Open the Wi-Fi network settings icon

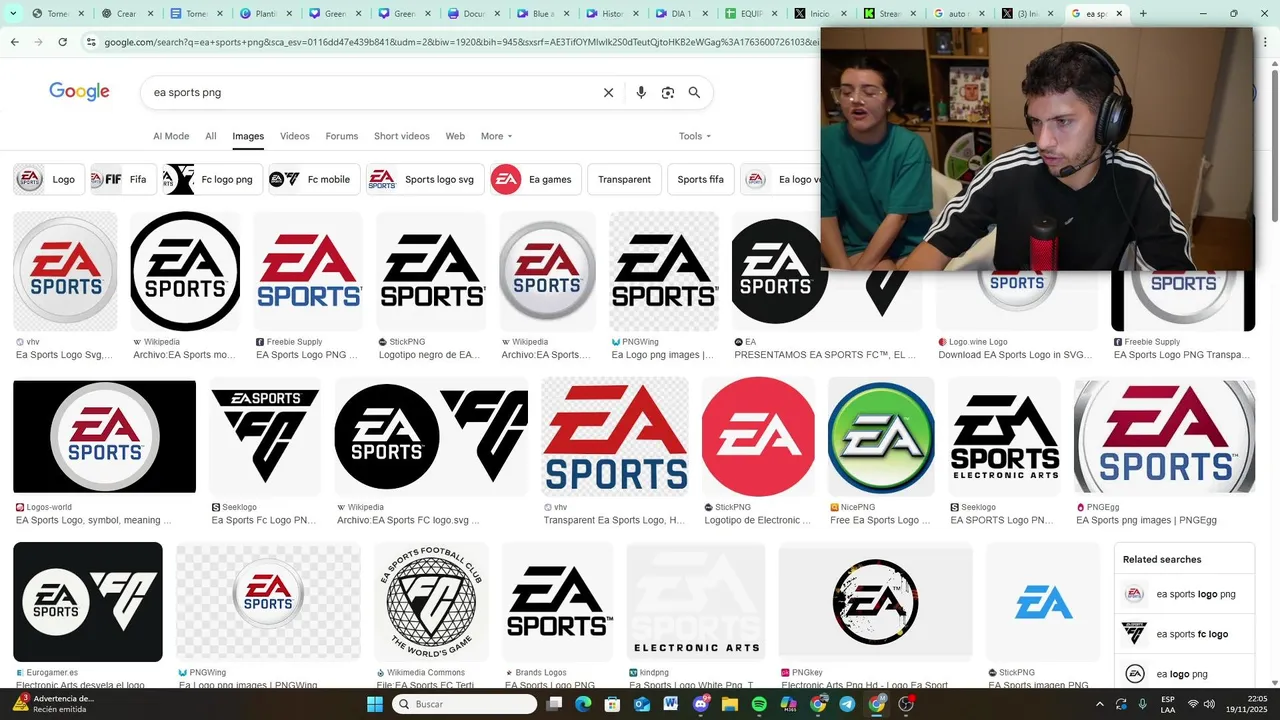point(1193,704)
